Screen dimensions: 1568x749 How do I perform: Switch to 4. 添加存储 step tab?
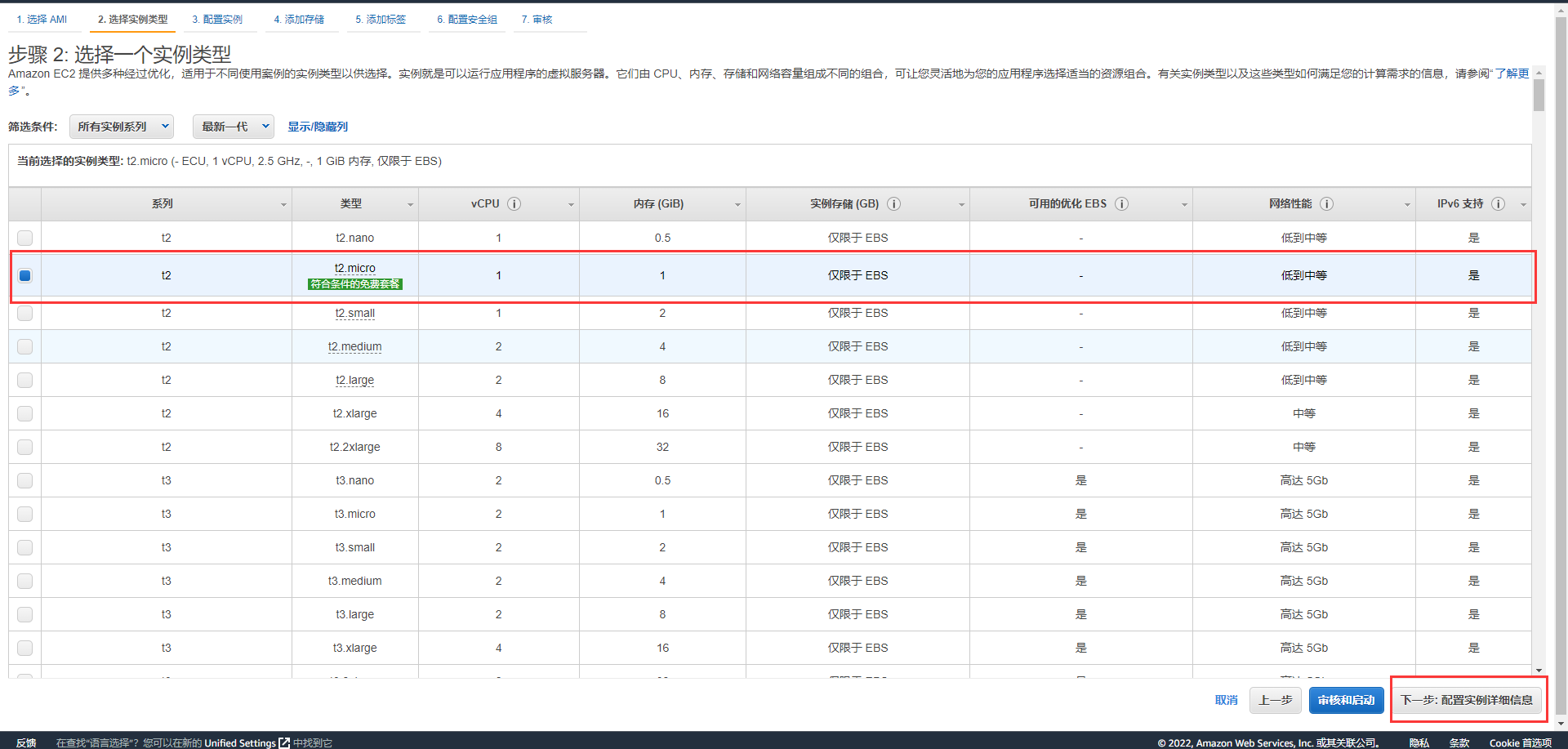(299, 20)
